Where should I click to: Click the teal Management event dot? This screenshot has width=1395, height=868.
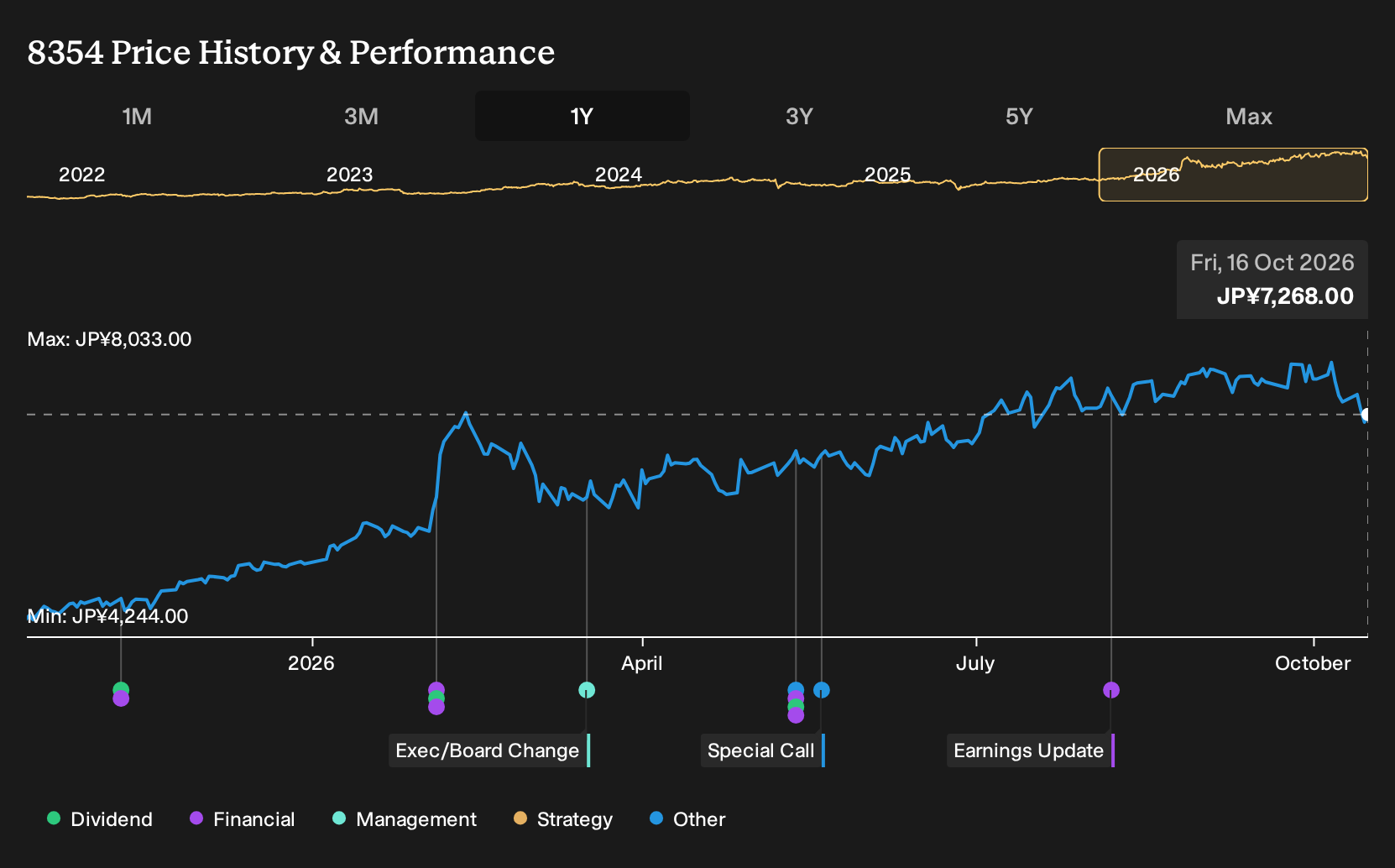pyautogui.click(x=587, y=690)
